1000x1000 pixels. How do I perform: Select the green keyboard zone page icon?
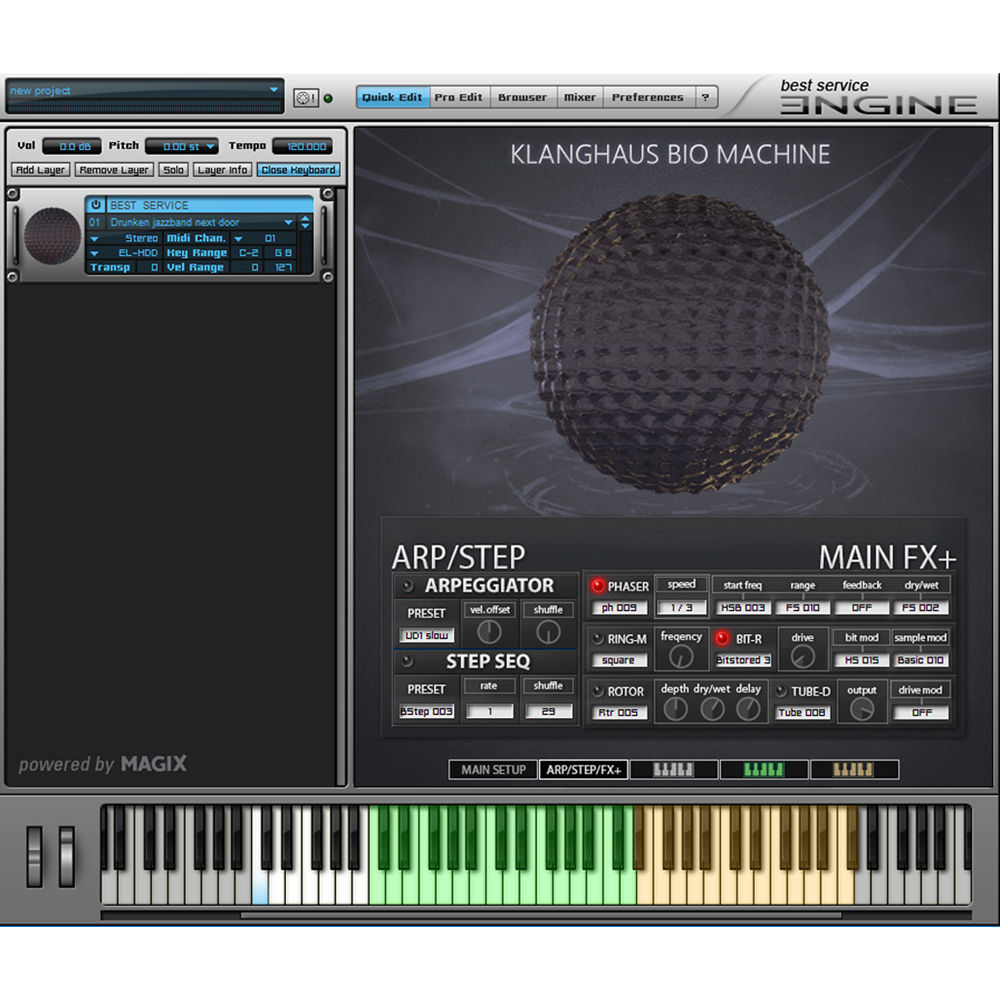tap(764, 770)
